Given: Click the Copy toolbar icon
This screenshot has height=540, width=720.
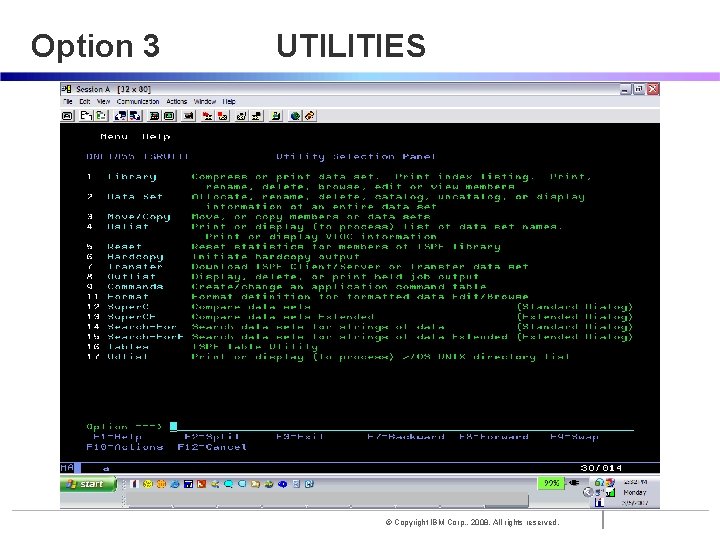Looking at the screenshot, I should tap(86, 116).
